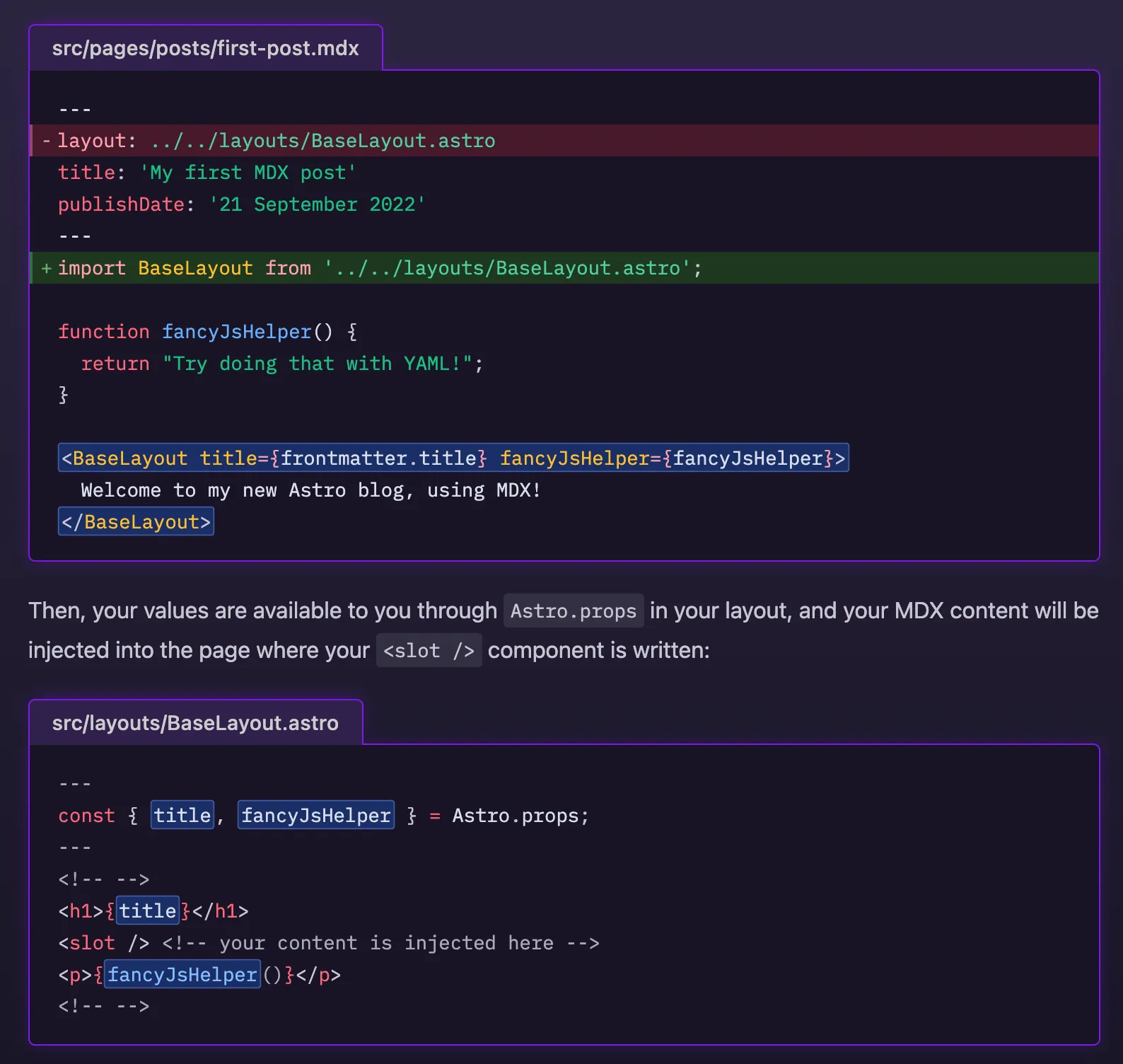1123x1064 pixels.
Task: Click highlighted title inside the h1 tag
Action: 147,911
